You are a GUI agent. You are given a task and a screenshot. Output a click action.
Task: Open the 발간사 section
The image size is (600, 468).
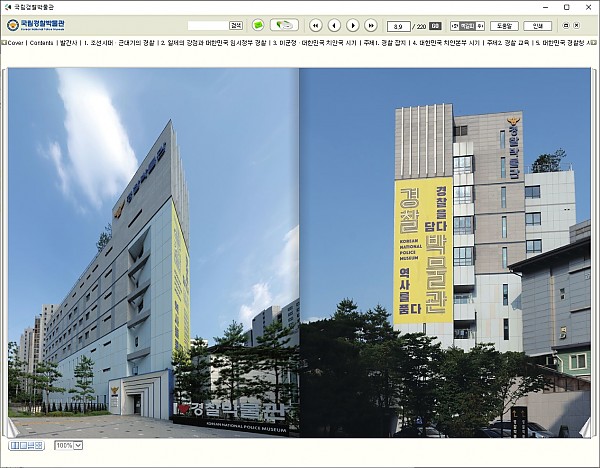pos(69,43)
